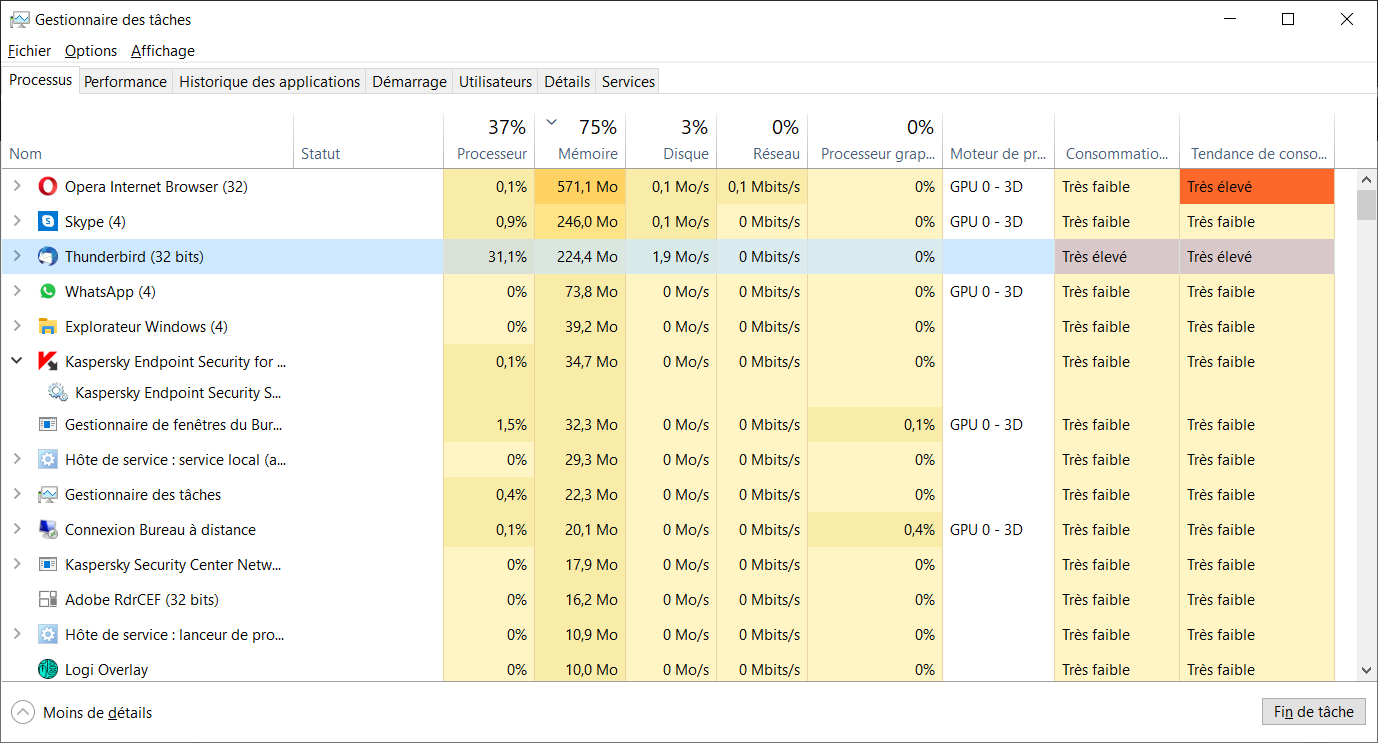Click the Opera Internet Browser process icon

click(48, 187)
